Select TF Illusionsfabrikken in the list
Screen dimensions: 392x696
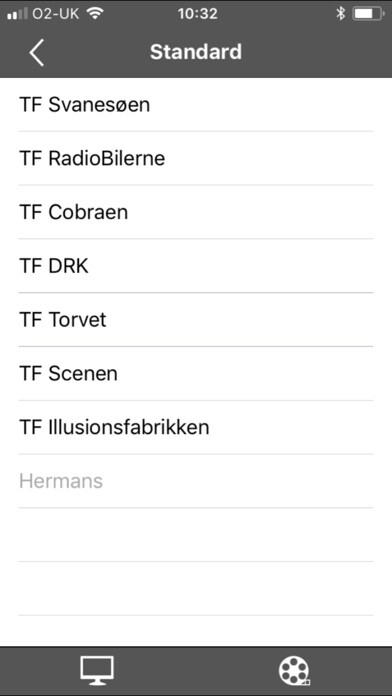[196, 427]
